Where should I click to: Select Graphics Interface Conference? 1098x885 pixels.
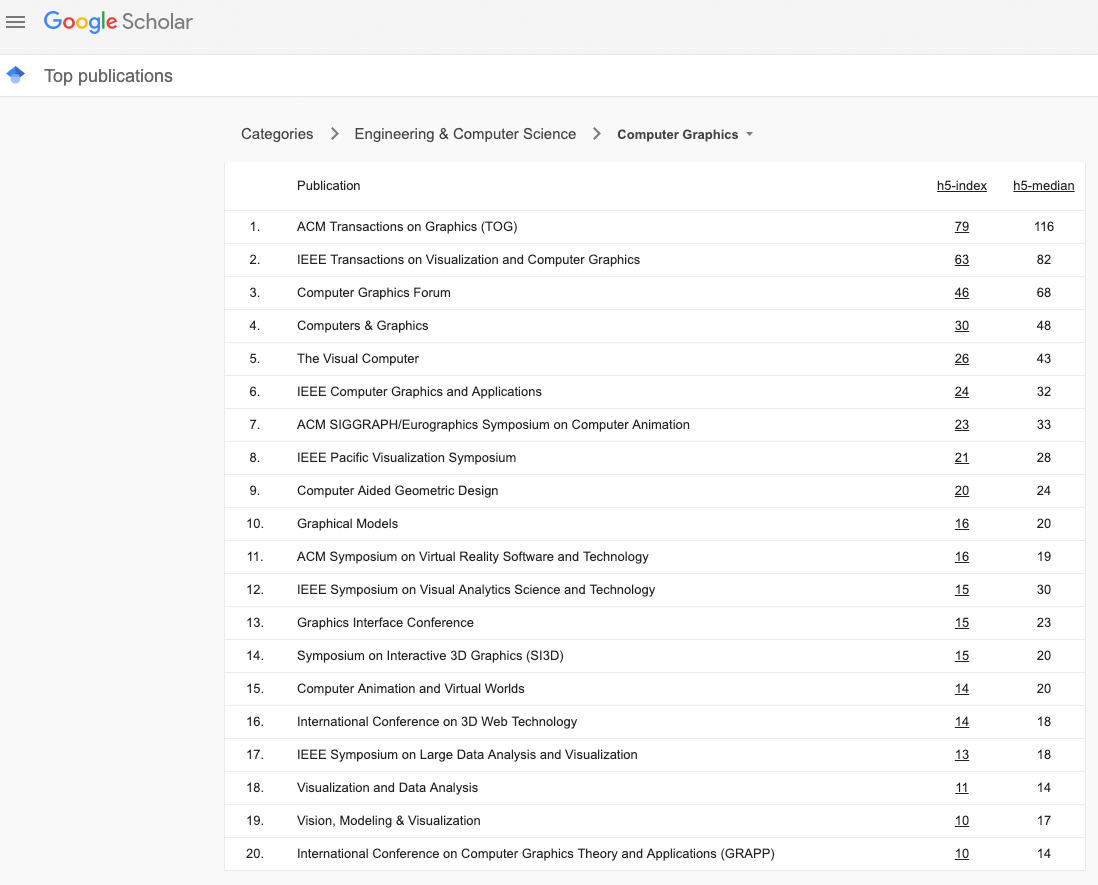pyautogui.click(x=385, y=622)
